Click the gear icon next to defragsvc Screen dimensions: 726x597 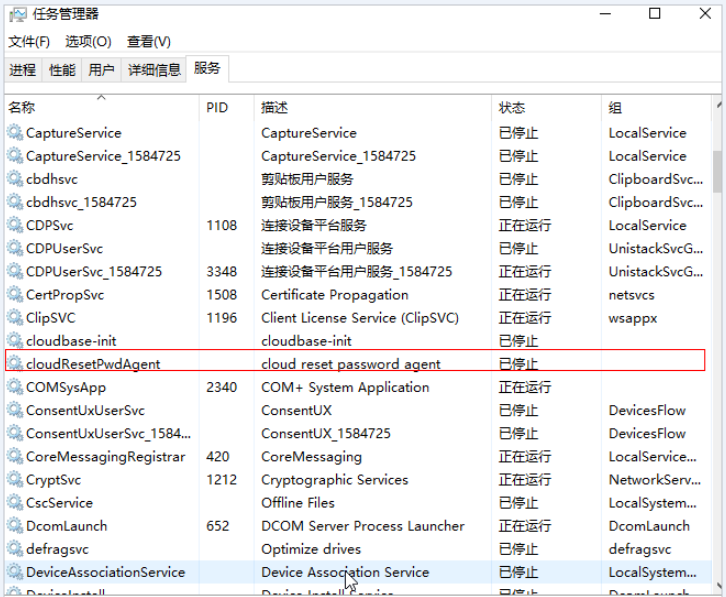pyautogui.click(x=15, y=549)
